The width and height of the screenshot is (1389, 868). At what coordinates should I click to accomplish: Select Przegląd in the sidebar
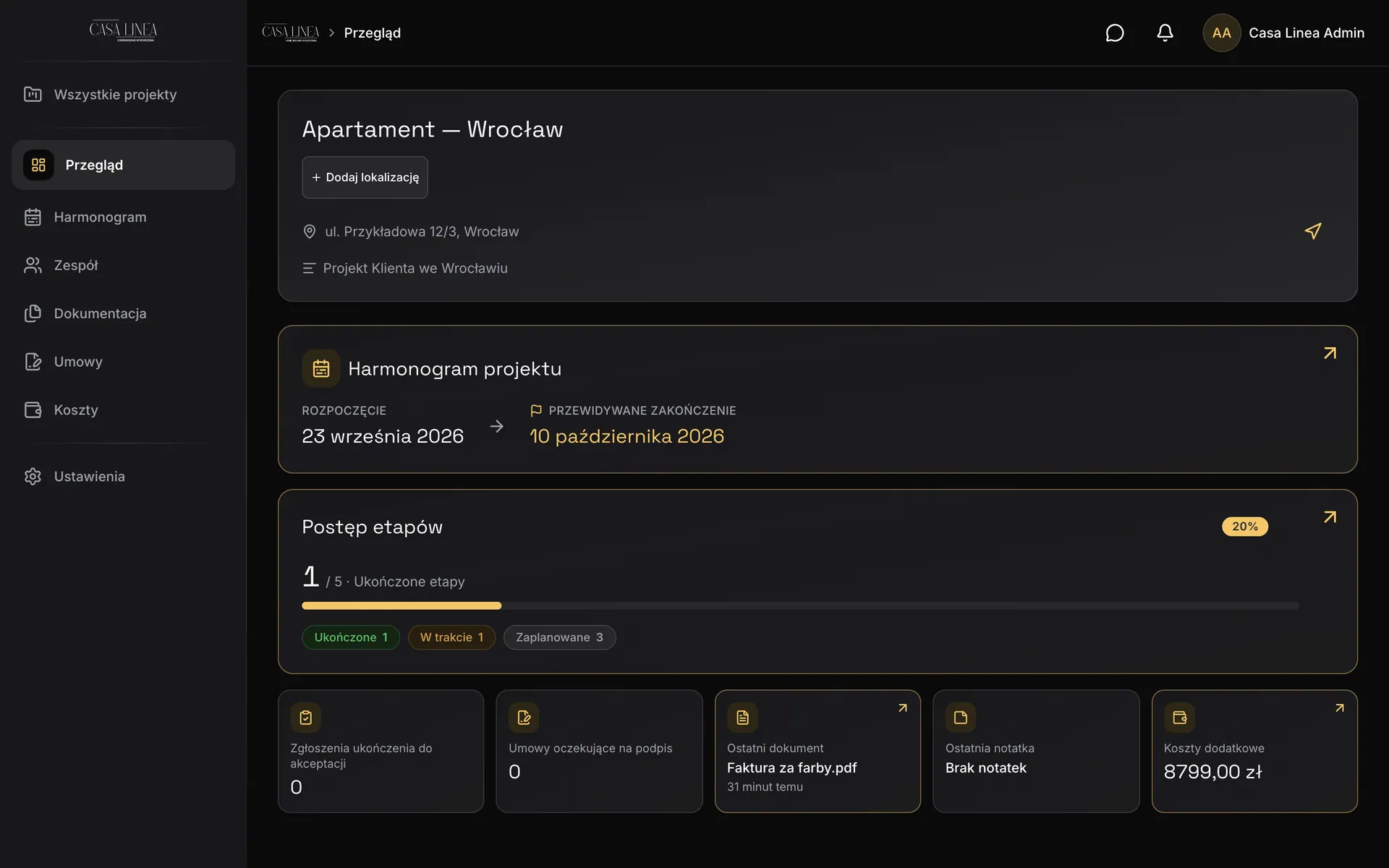point(123,165)
